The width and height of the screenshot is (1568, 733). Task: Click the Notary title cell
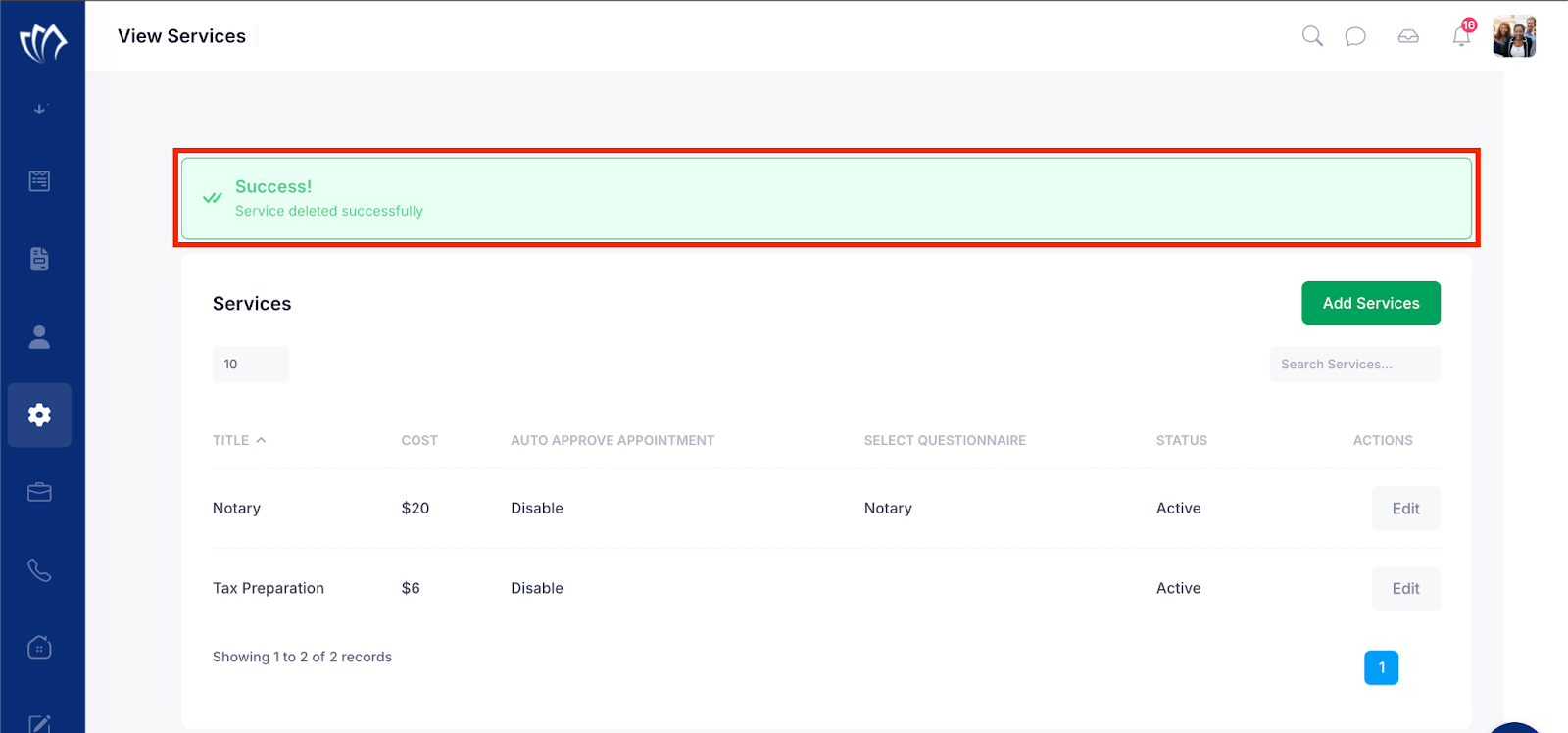[237, 509]
